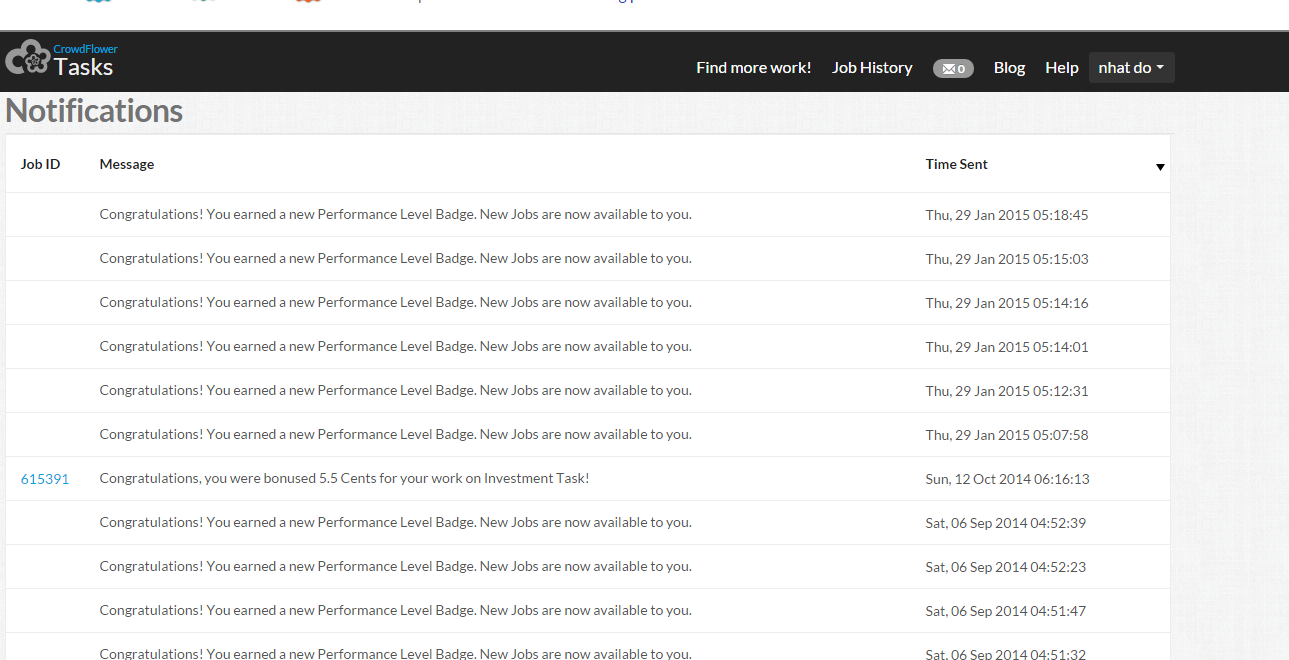This screenshot has width=1289, height=660.
Task: Select the notification sent at 05:18:45
Action: coord(395,215)
